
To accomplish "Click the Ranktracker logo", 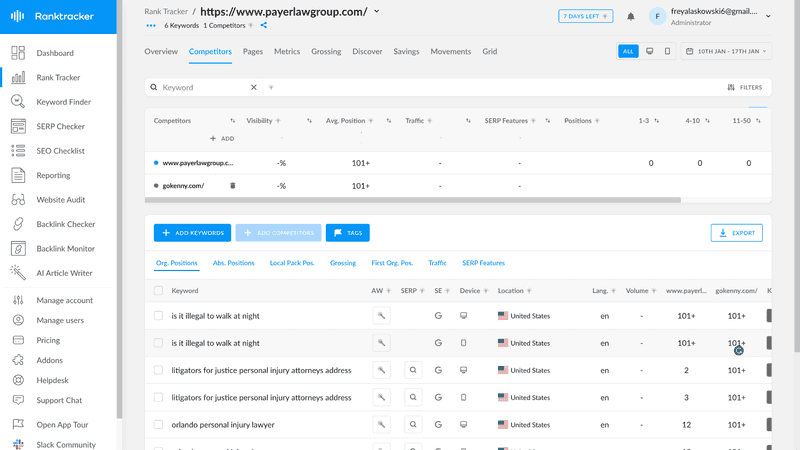I will pos(52,16).
